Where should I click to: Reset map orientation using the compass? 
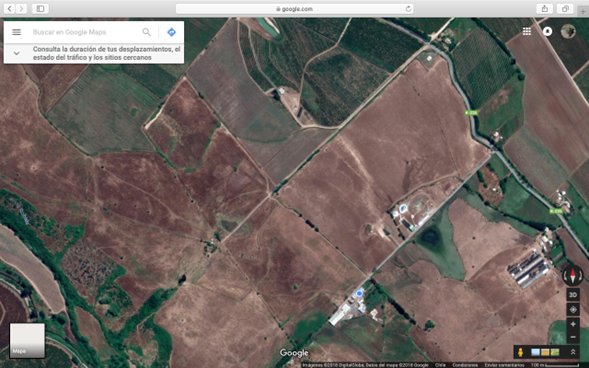[572, 275]
